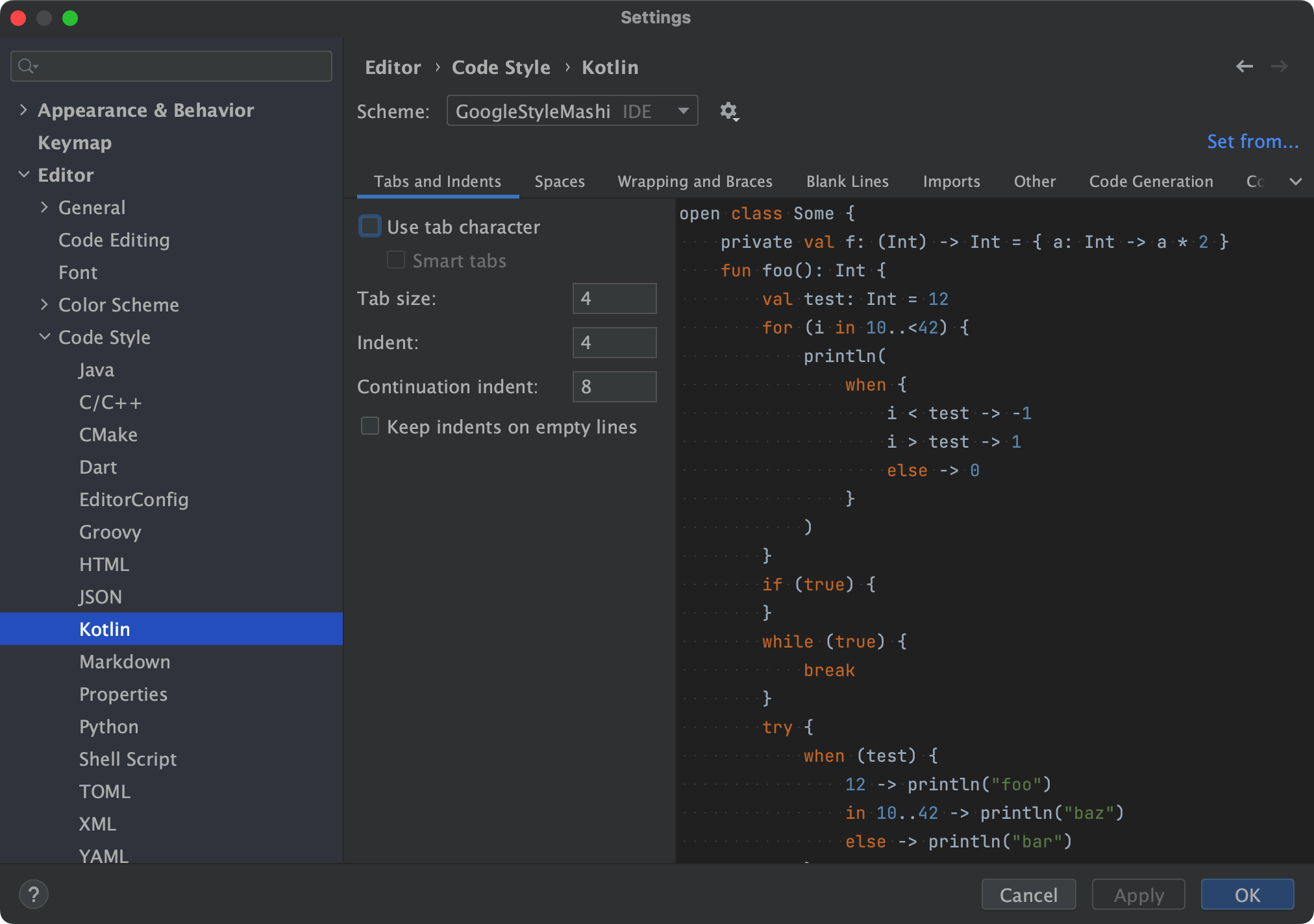The height and width of the screenshot is (924, 1314).
Task: Open the Scheme dropdown
Action: [x=572, y=111]
